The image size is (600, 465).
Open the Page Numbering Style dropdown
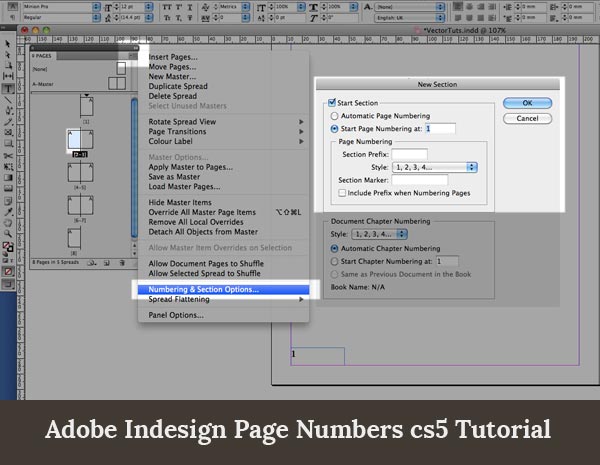tap(435, 167)
